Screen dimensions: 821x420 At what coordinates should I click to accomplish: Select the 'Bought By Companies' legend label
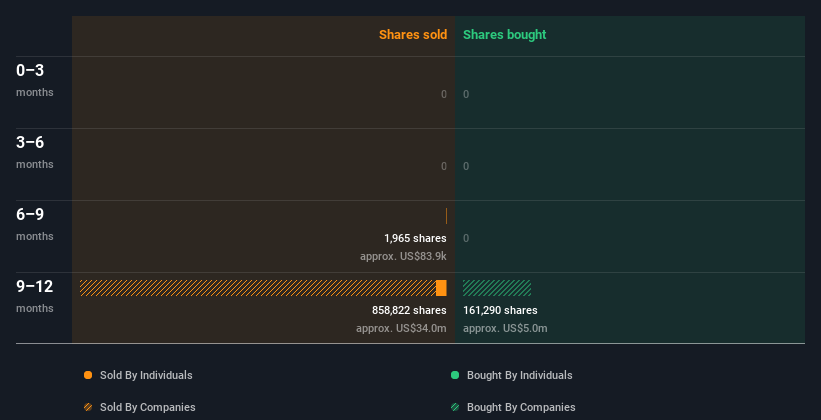(x=521, y=407)
